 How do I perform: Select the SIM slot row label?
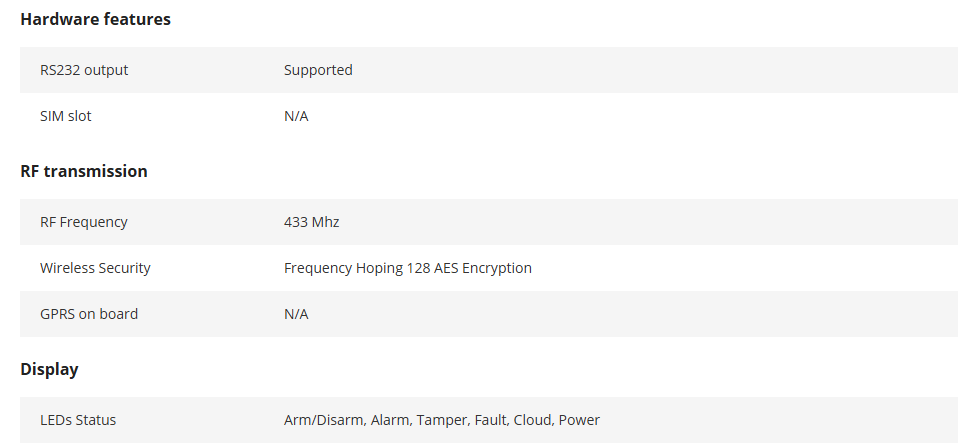click(x=65, y=116)
